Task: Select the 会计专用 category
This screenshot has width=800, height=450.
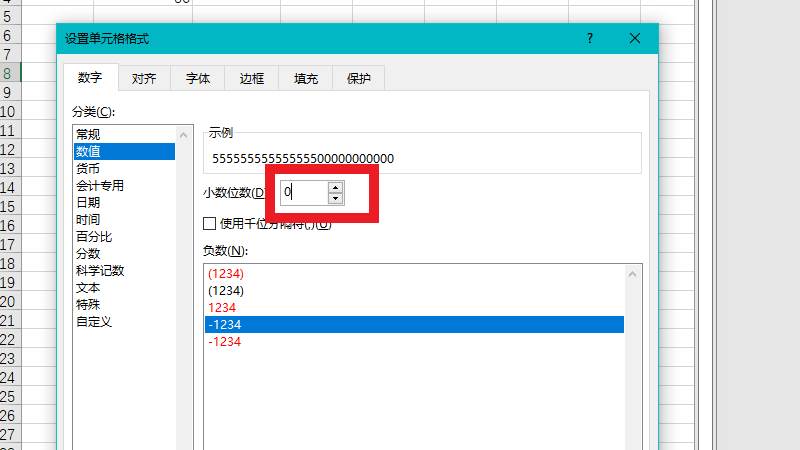Action: coord(100,186)
